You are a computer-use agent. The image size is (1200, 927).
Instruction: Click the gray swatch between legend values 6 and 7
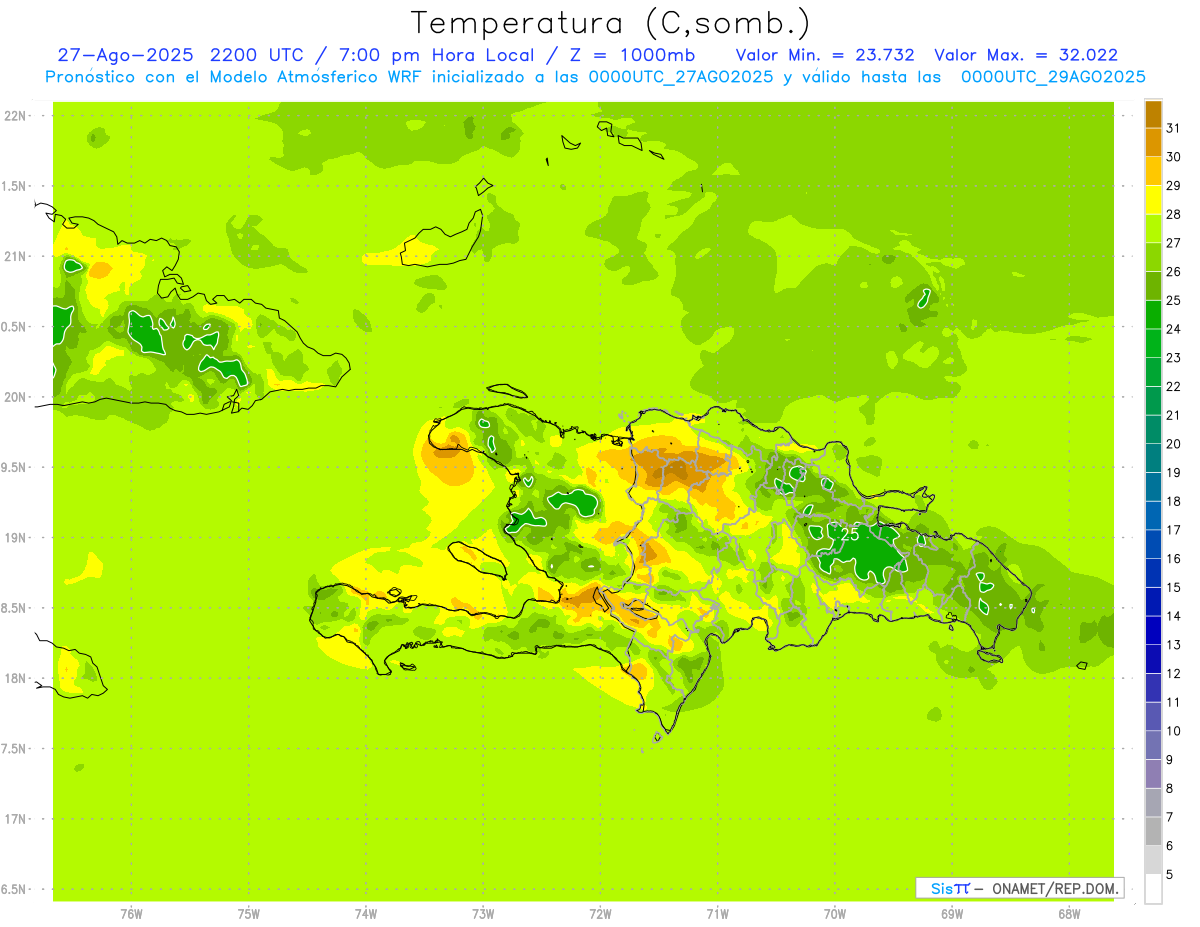[1153, 831]
